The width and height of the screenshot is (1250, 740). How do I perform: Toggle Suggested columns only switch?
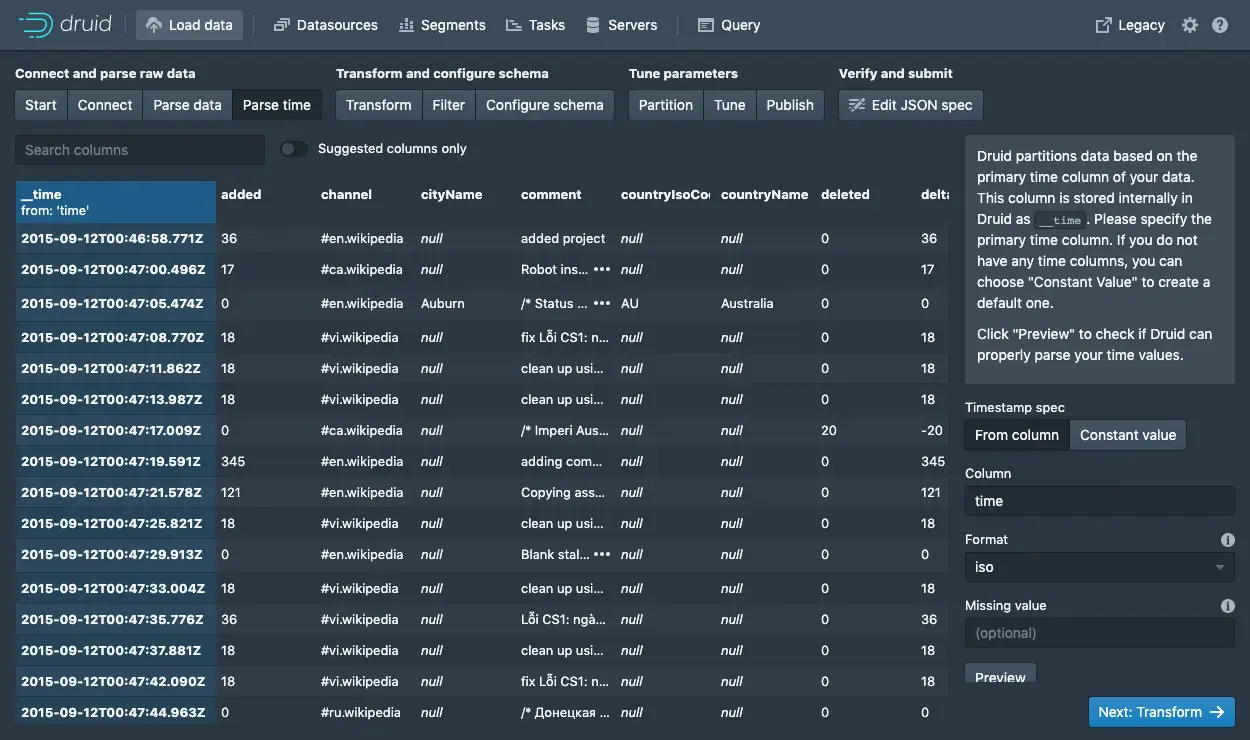click(293, 149)
